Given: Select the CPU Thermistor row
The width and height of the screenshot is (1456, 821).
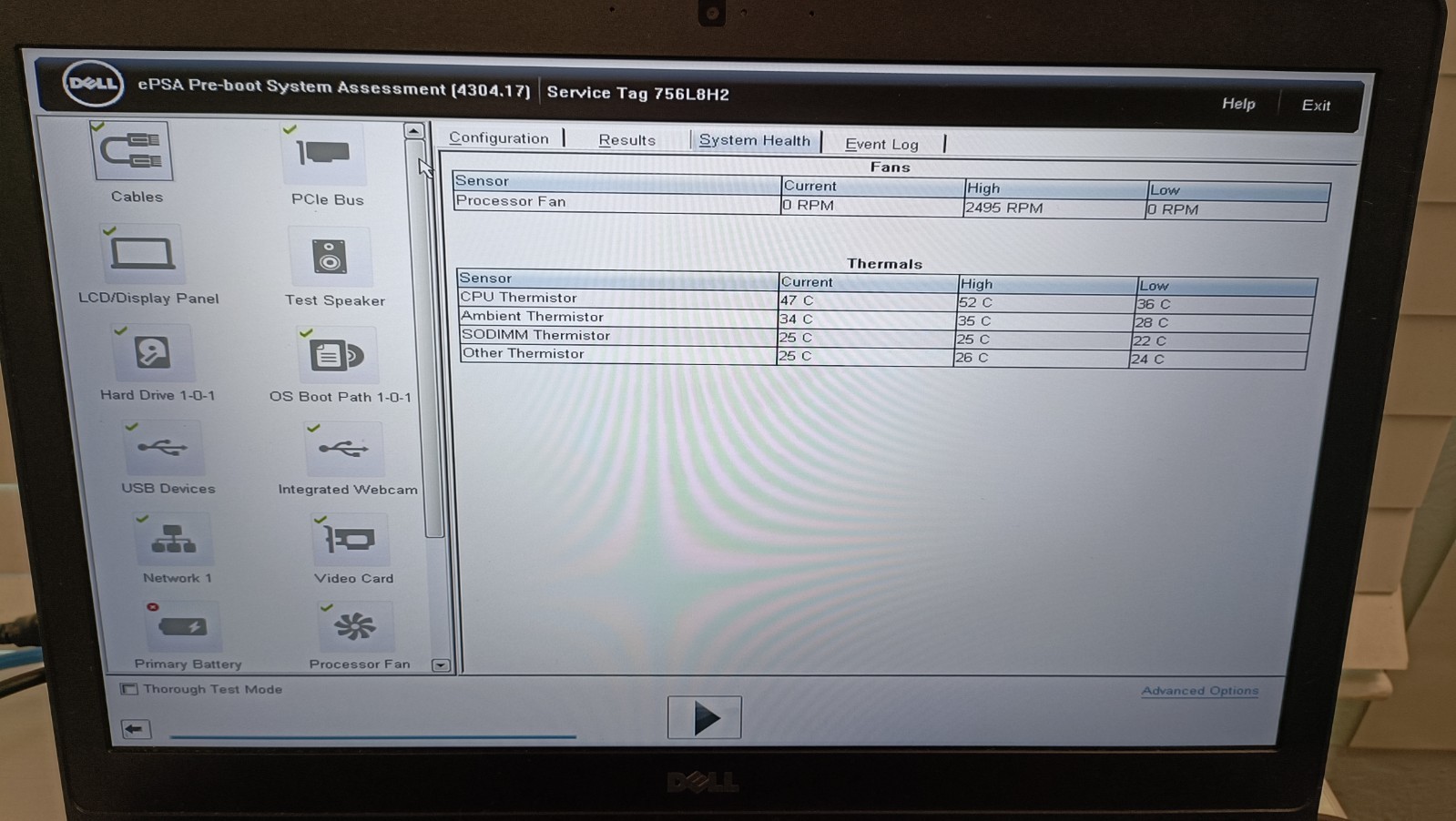Looking at the screenshot, I should (x=886, y=301).
